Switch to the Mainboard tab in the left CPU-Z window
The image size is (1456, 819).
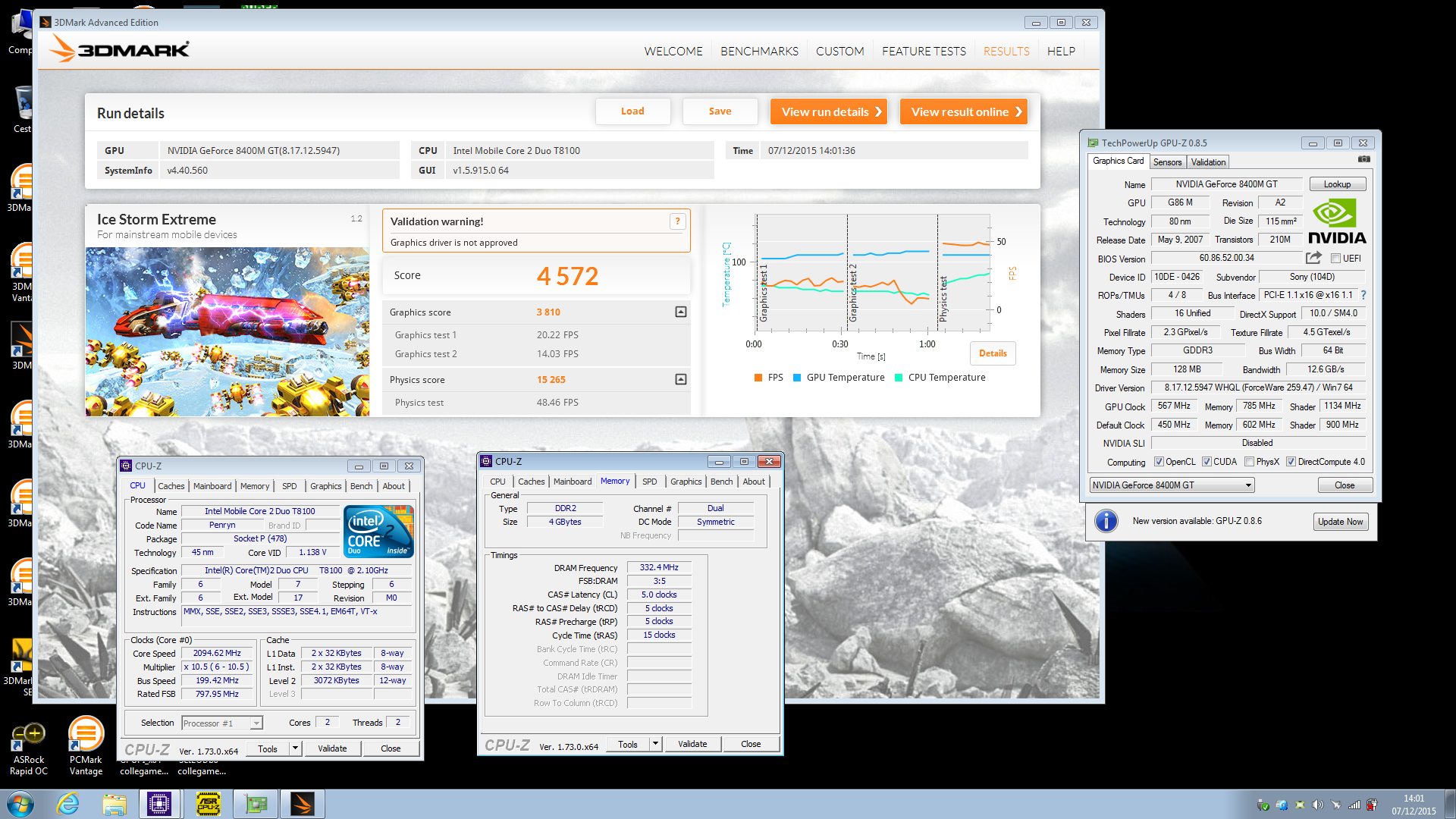coord(212,486)
